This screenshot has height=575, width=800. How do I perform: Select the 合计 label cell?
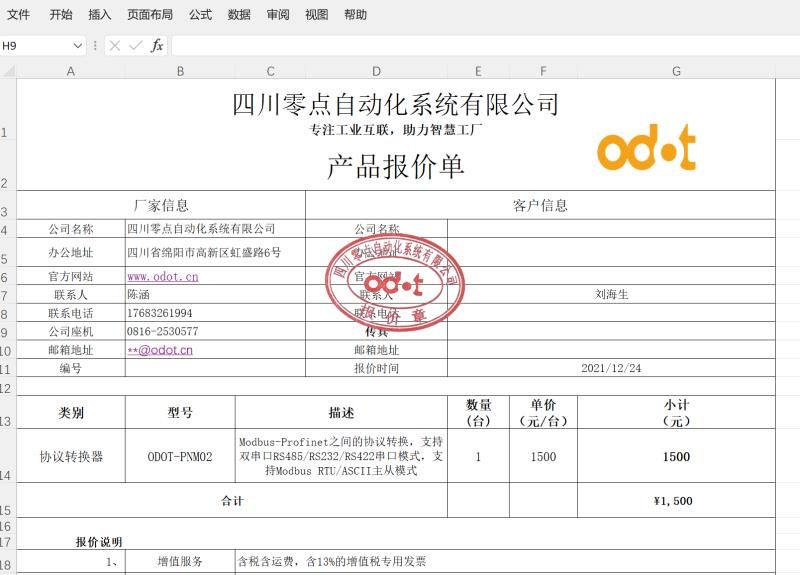[232, 501]
